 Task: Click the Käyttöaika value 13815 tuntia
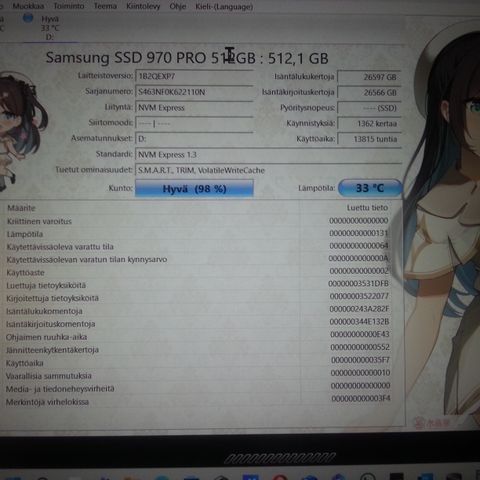[369, 139]
